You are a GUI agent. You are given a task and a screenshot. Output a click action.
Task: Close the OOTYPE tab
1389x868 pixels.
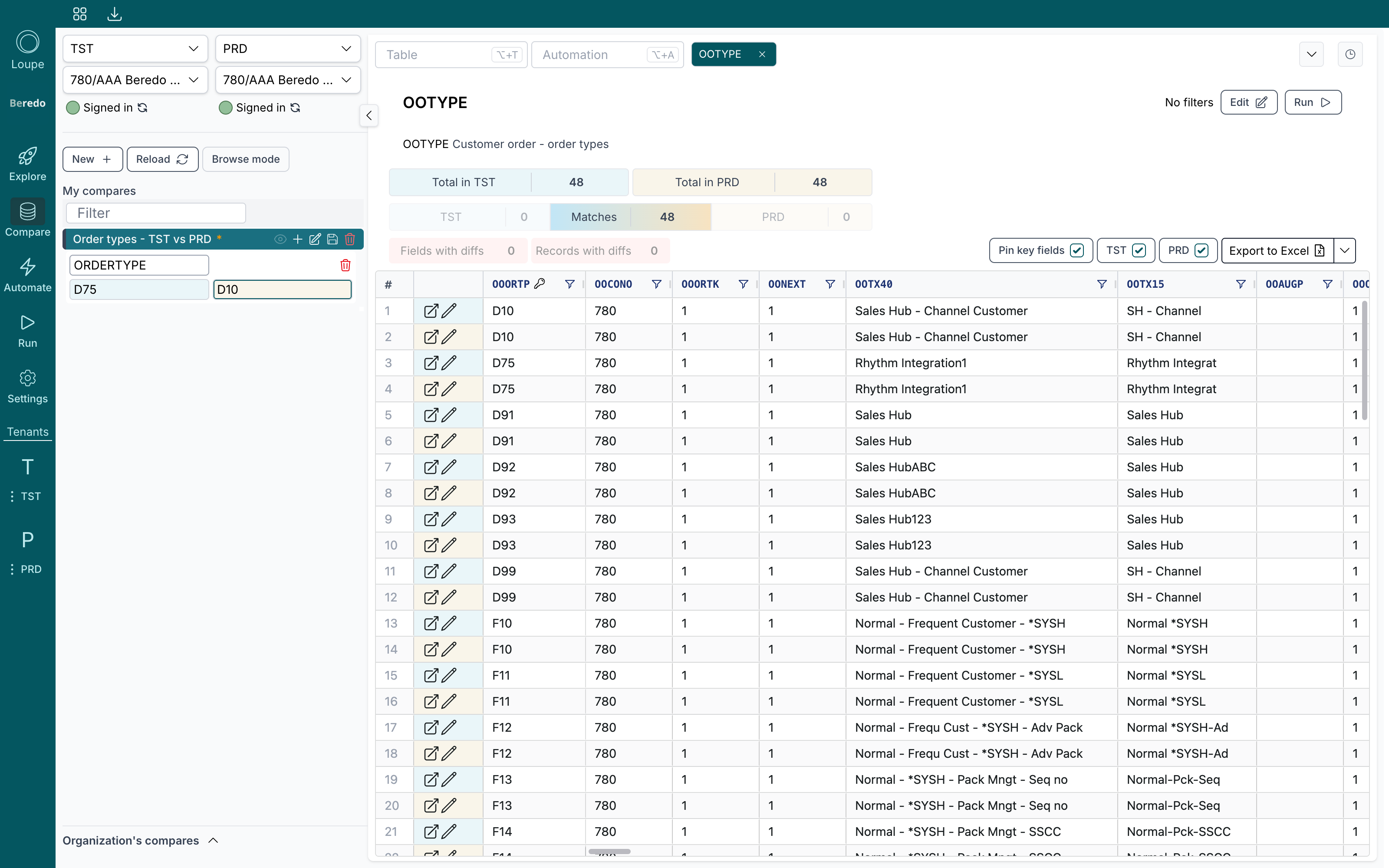click(x=762, y=54)
